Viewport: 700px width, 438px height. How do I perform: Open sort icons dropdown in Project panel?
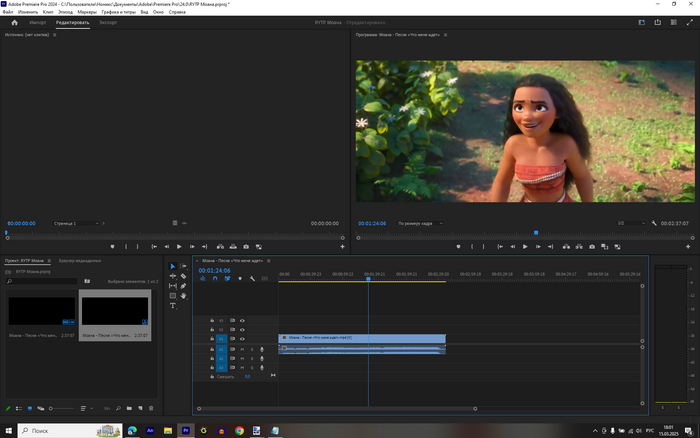[85, 409]
